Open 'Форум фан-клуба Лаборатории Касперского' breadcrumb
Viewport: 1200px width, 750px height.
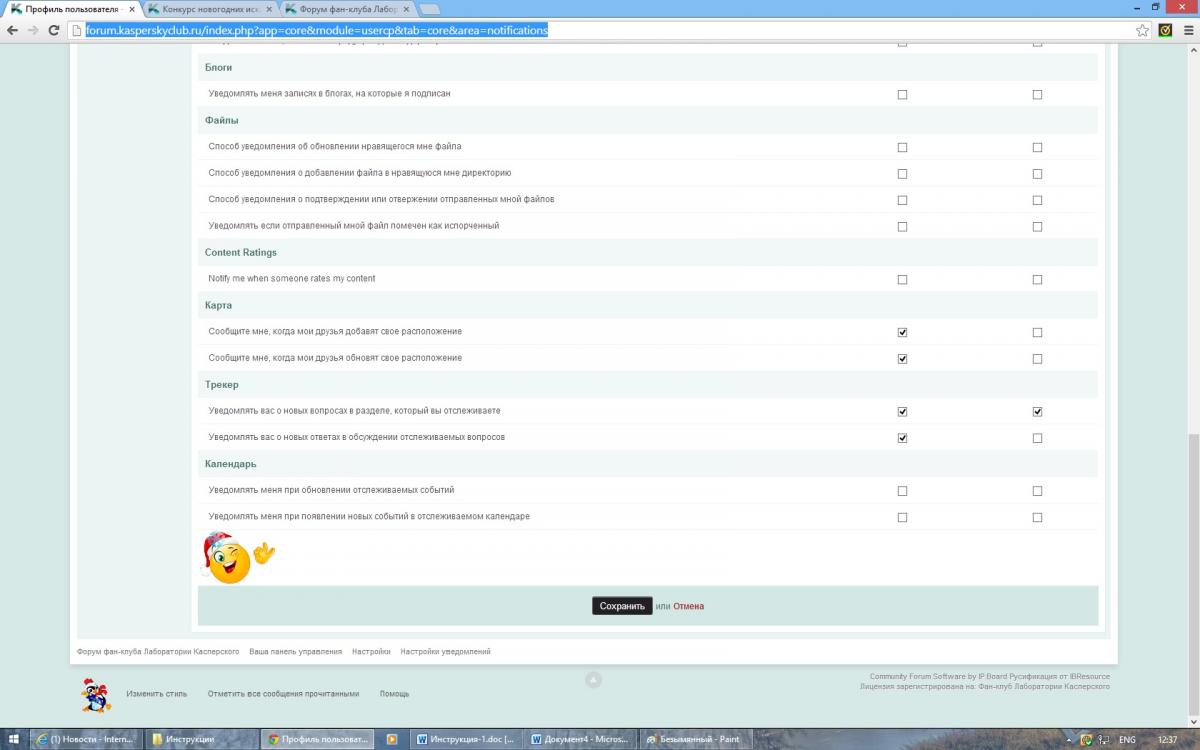158,652
